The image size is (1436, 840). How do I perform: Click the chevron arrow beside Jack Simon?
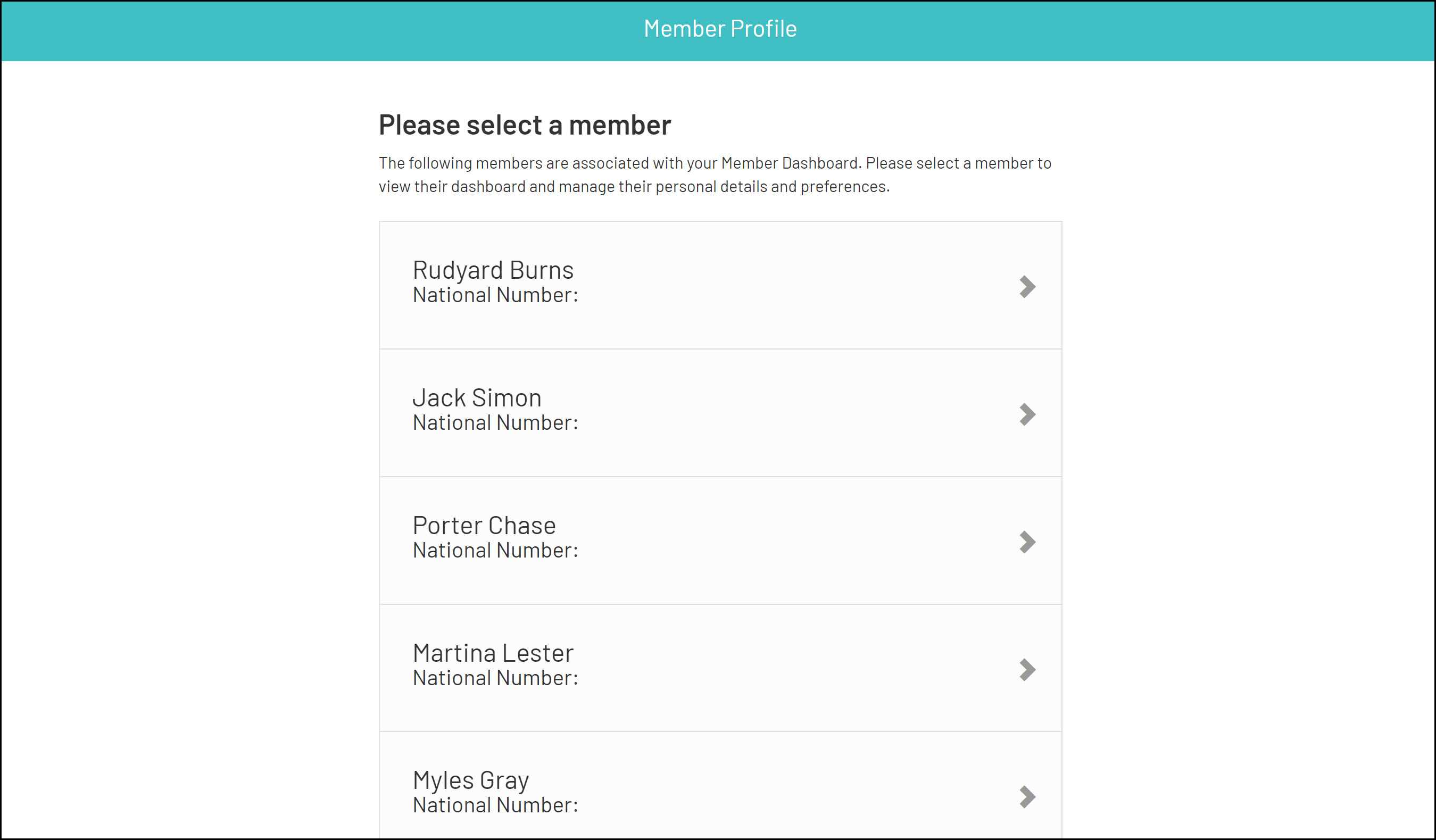(1027, 414)
